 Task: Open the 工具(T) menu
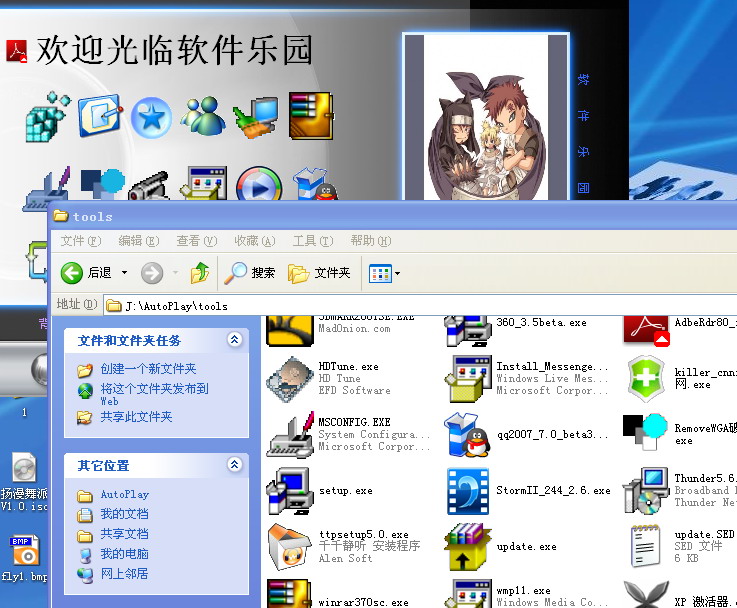coord(313,241)
